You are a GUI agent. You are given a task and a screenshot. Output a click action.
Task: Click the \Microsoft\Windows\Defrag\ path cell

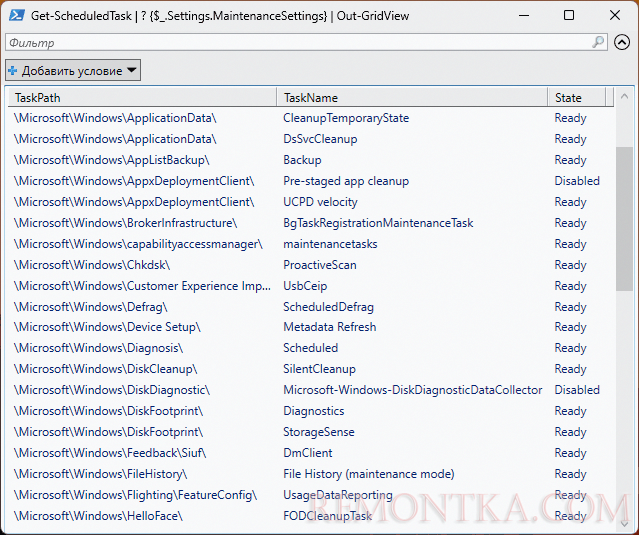[x=90, y=307]
